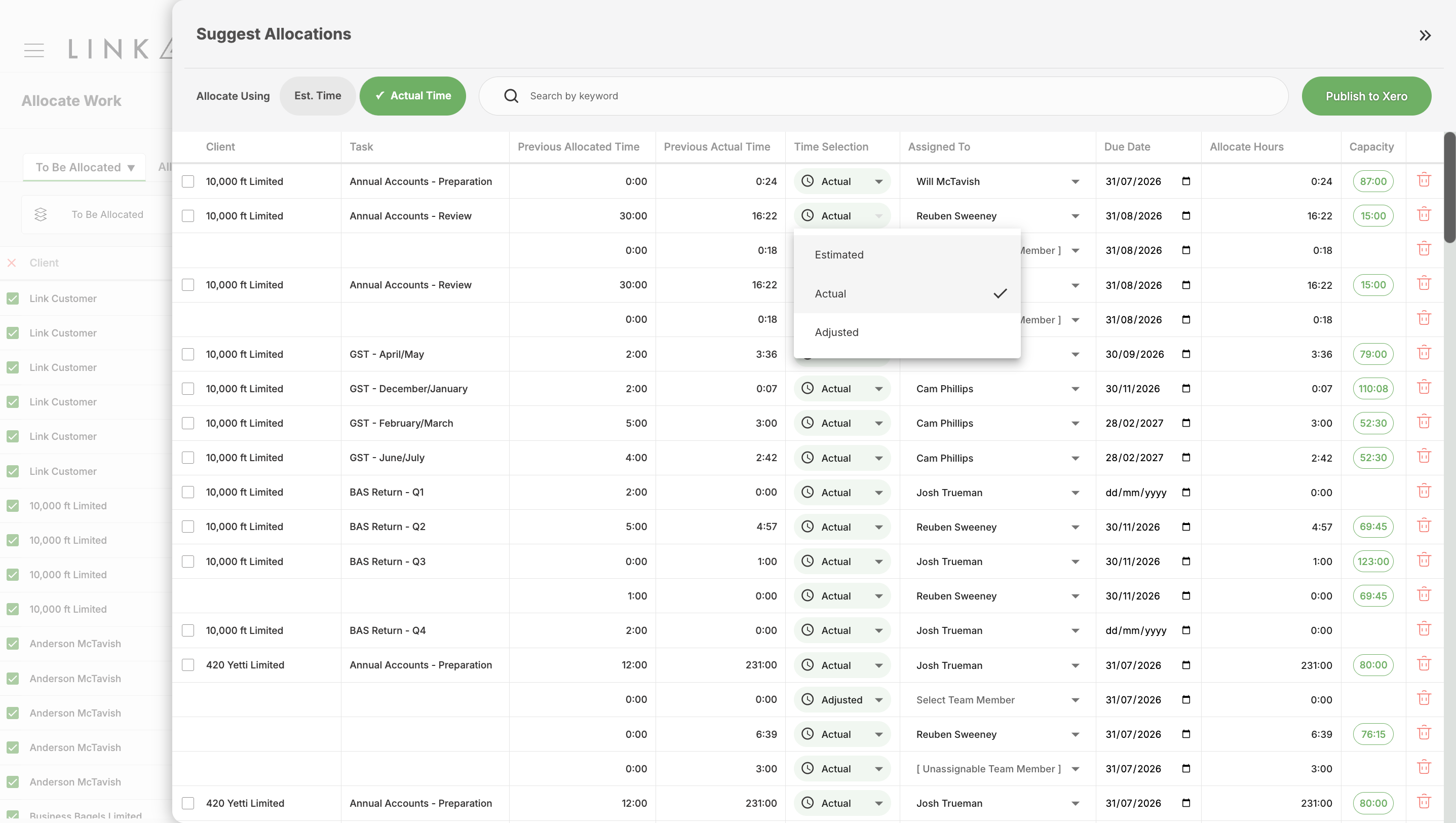Tick checkbox for BAS Return - Q1 row
1456x823 pixels.
click(x=188, y=493)
